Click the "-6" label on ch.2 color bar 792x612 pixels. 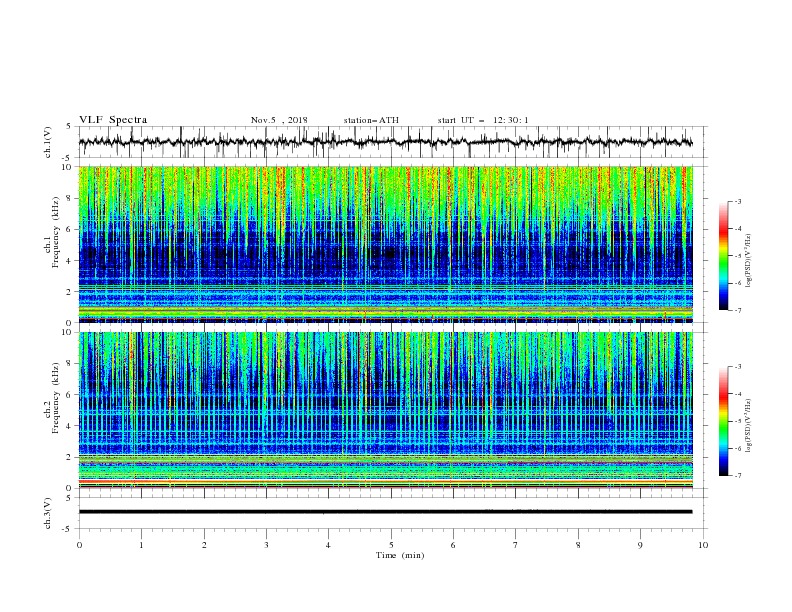pyautogui.click(x=737, y=448)
